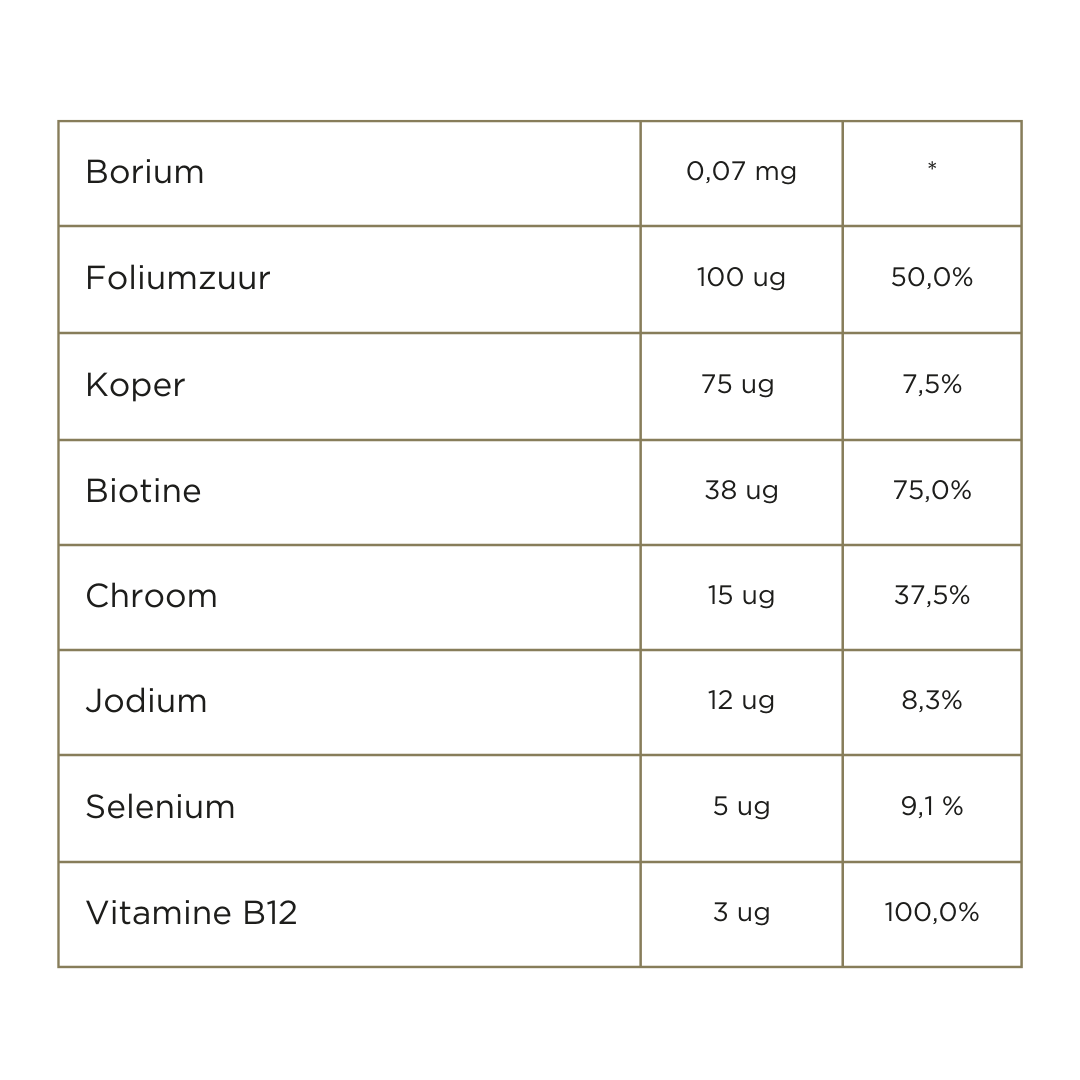1080x1080 pixels.
Task: Select the Biotine row label
Action: coord(144,491)
